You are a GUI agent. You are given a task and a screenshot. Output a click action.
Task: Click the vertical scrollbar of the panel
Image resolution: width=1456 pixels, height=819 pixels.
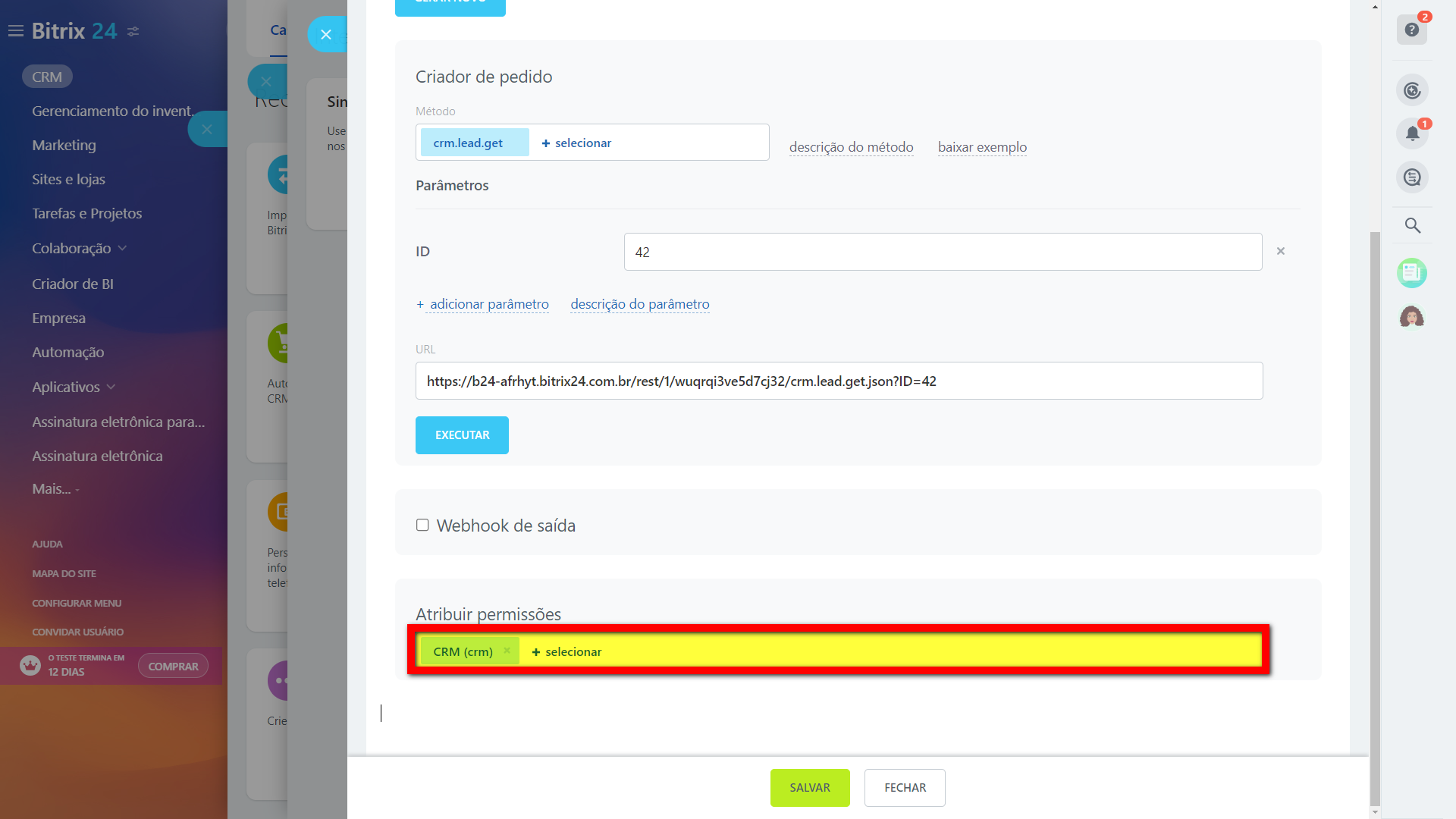(x=1374, y=516)
